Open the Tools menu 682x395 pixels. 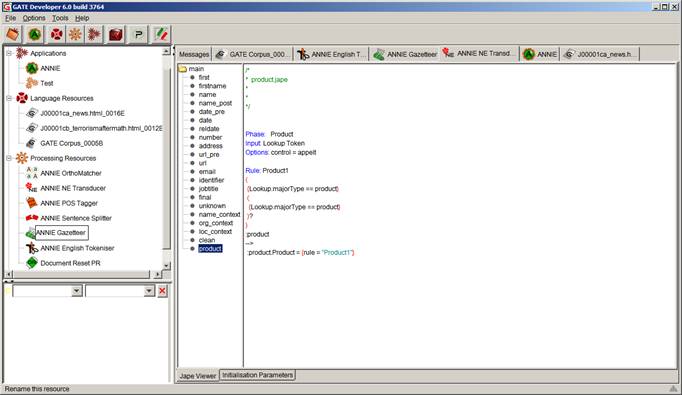60,18
